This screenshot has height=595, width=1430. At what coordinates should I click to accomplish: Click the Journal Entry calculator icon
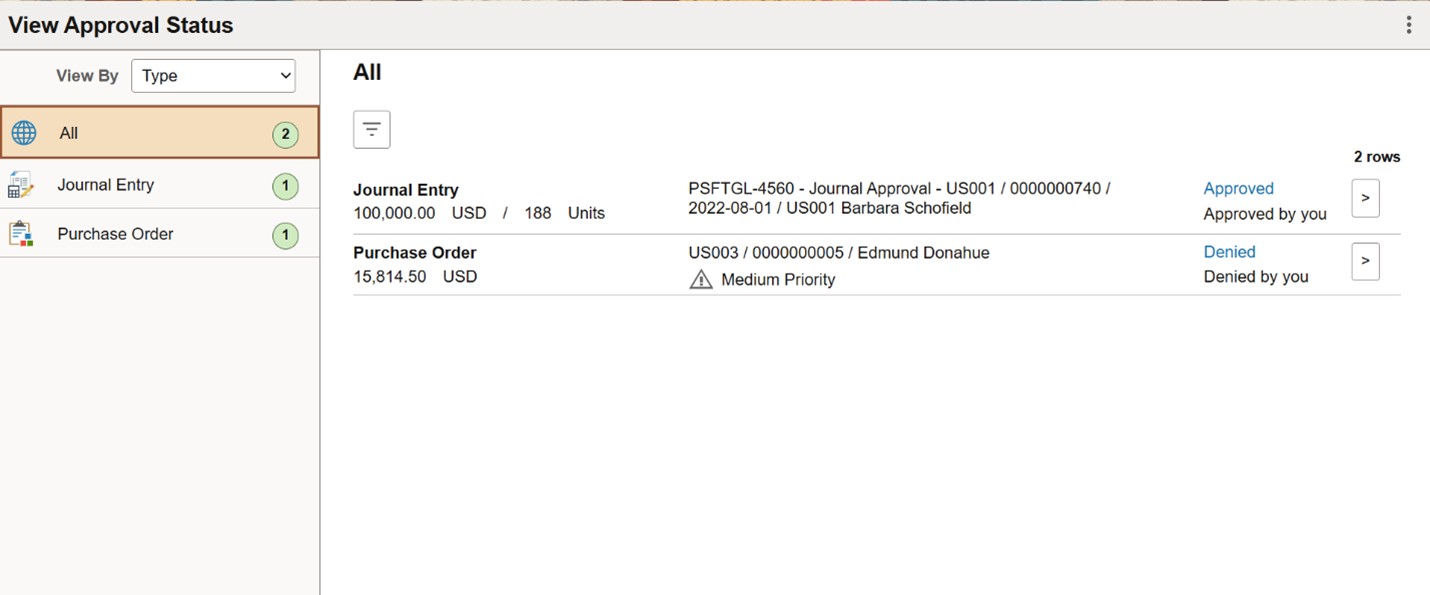pos(20,185)
